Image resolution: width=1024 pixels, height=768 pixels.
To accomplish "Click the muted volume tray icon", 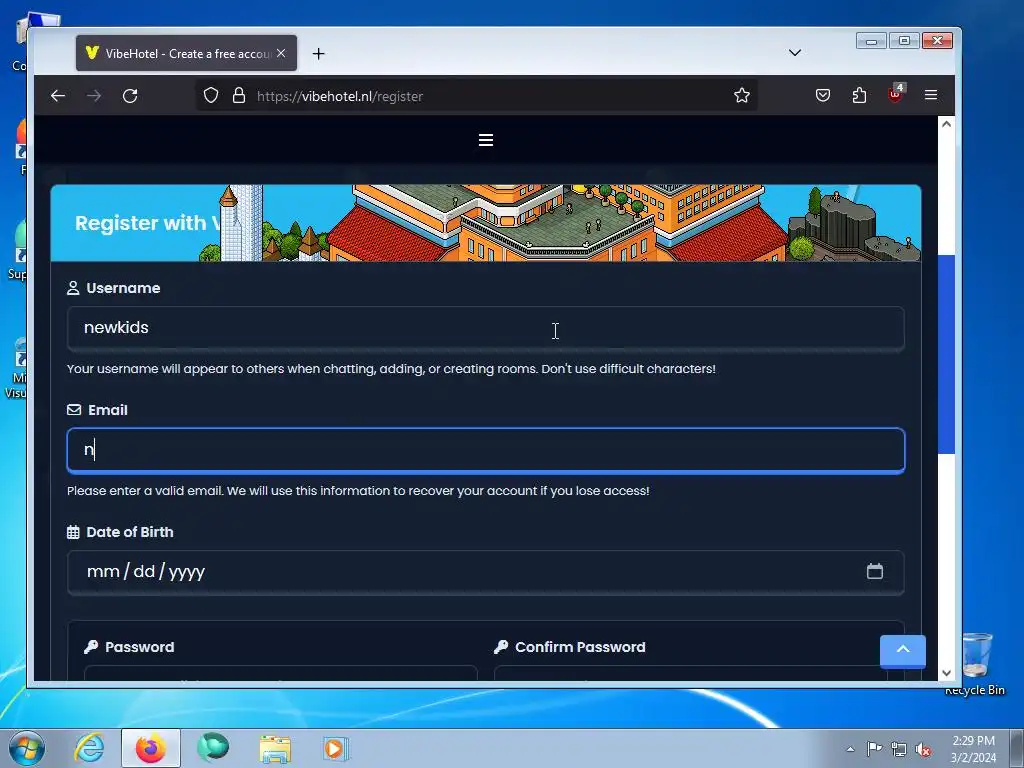I will (x=923, y=749).
